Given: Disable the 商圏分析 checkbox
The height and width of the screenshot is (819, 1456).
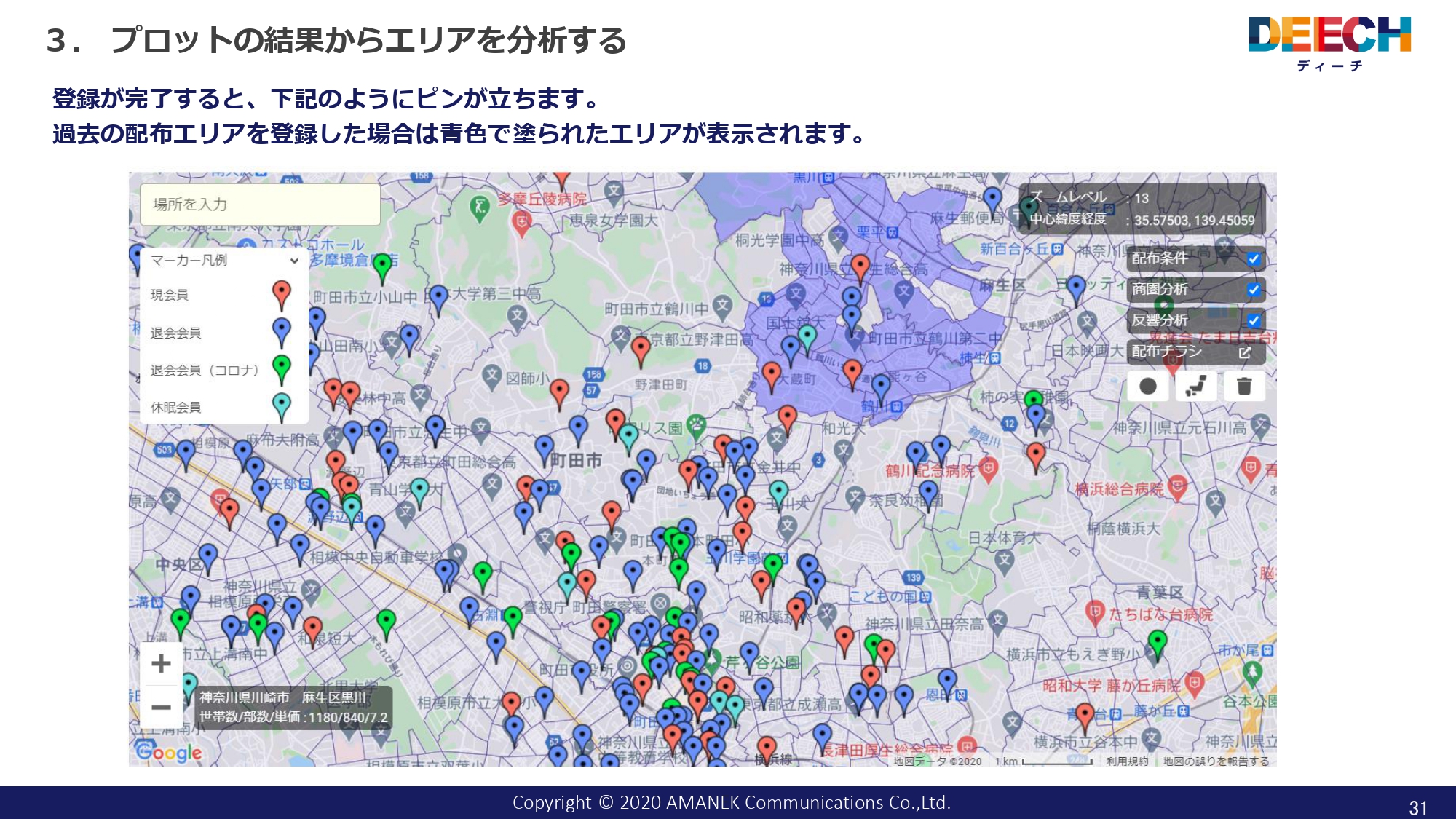Looking at the screenshot, I should click(x=1254, y=288).
